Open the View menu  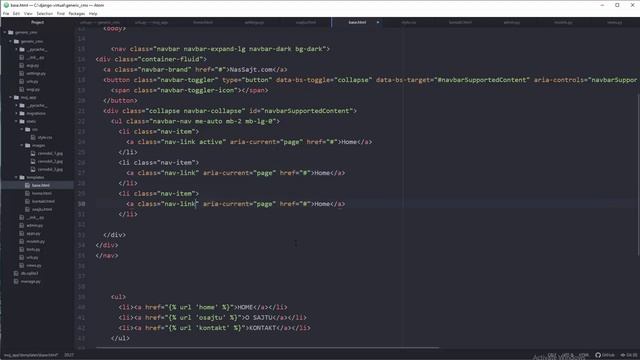(x=28, y=13)
